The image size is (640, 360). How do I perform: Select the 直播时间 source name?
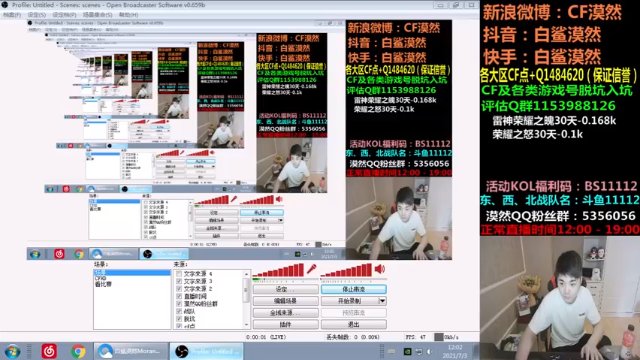click(195, 296)
